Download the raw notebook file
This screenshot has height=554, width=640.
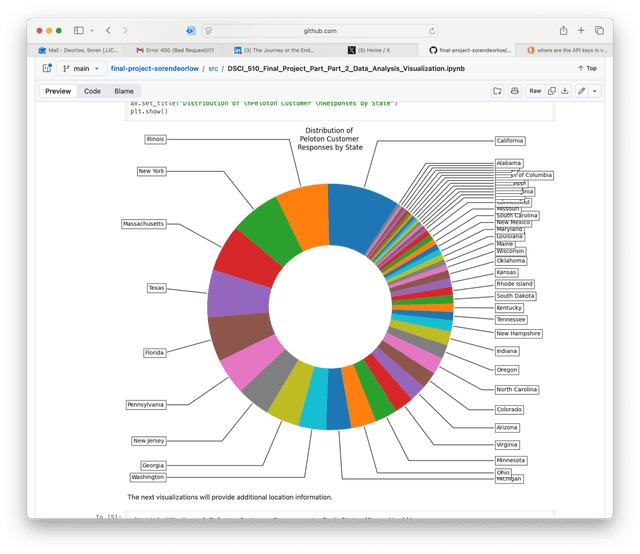[566, 91]
